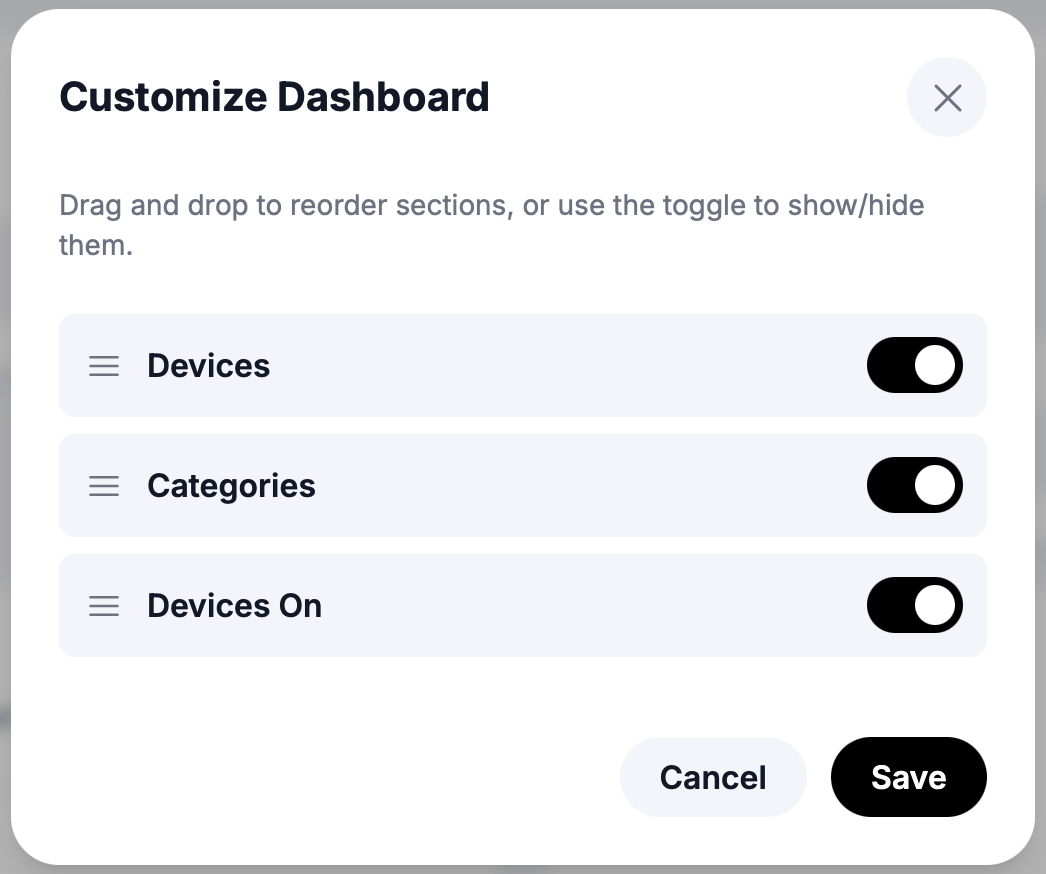Click the reorder icon on the middle row
The height and width of the screenshot is (874, 1046).
[x=104, y=486]
